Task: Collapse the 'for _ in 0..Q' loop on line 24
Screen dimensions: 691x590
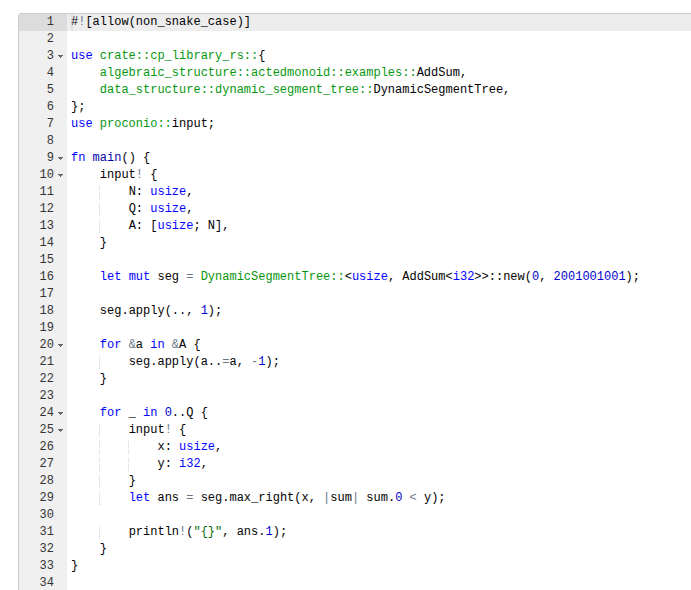Action: pyautogui.click(x=61, y=413)
